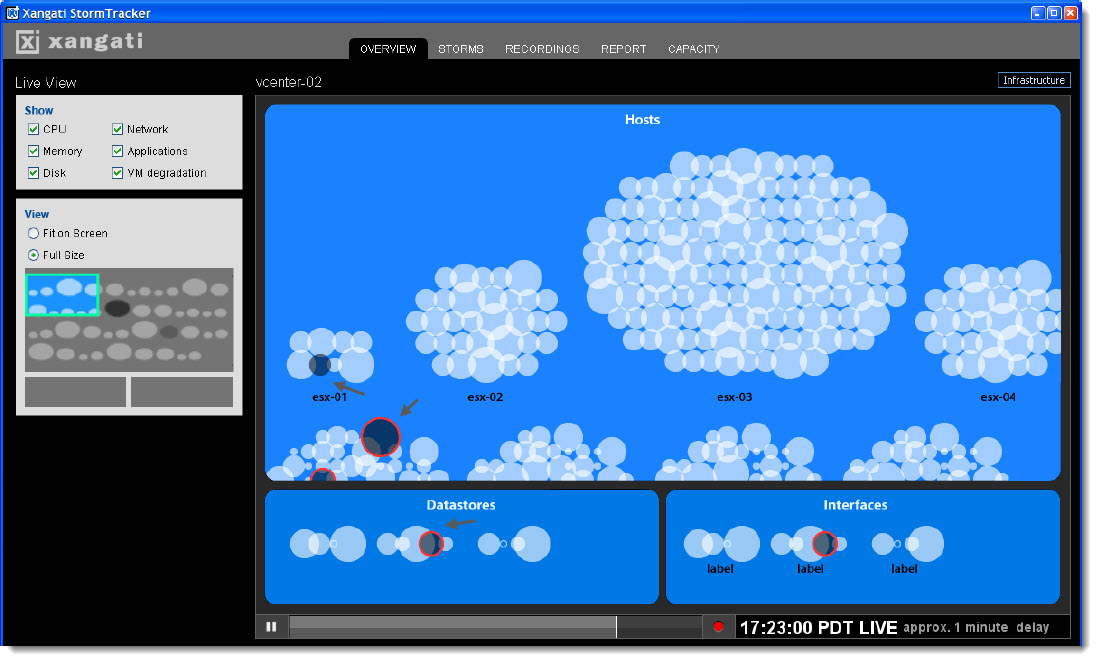The image size is (1097, 661).
Task: Click the left gray box below minimap
Action: point(76,392)
